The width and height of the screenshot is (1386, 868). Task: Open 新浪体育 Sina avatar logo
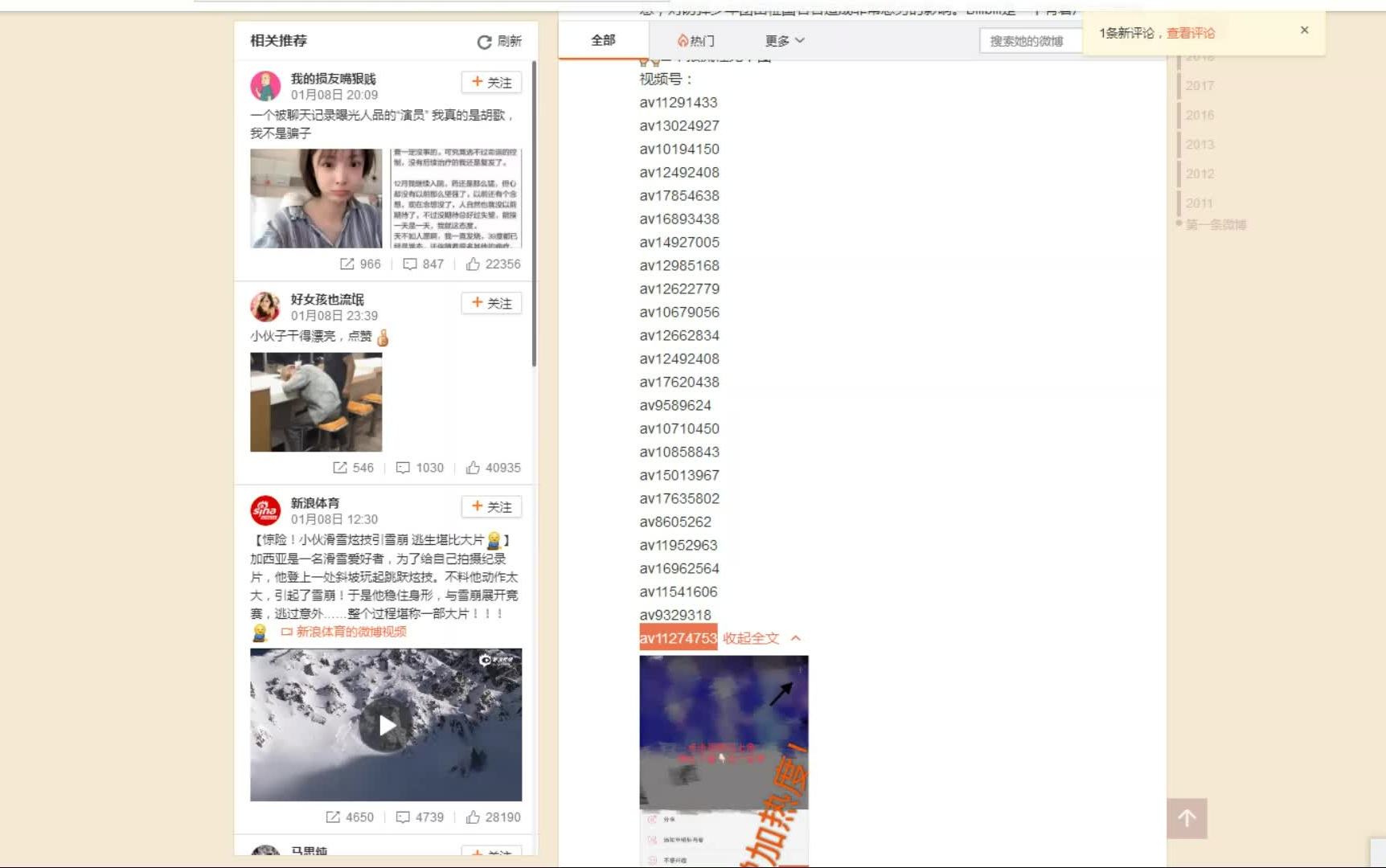(265, 510)
